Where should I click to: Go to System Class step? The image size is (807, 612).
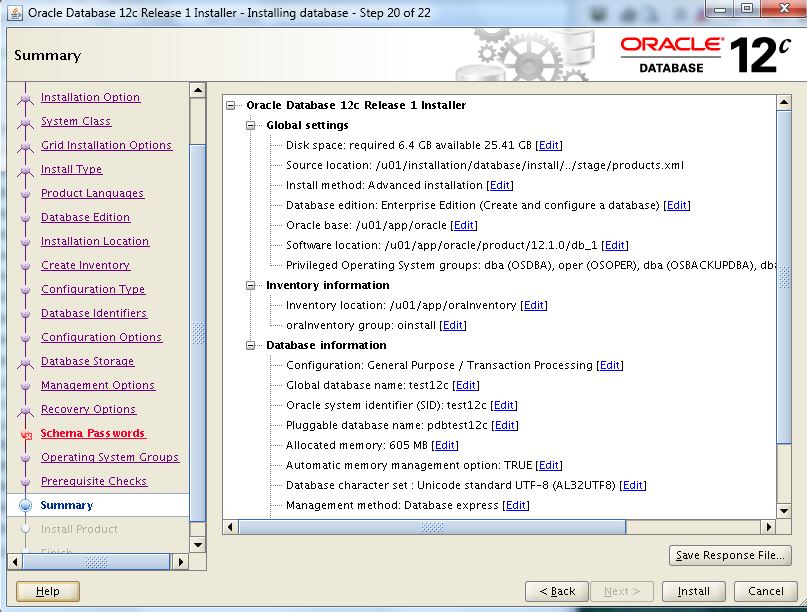(x=76, y=121)
